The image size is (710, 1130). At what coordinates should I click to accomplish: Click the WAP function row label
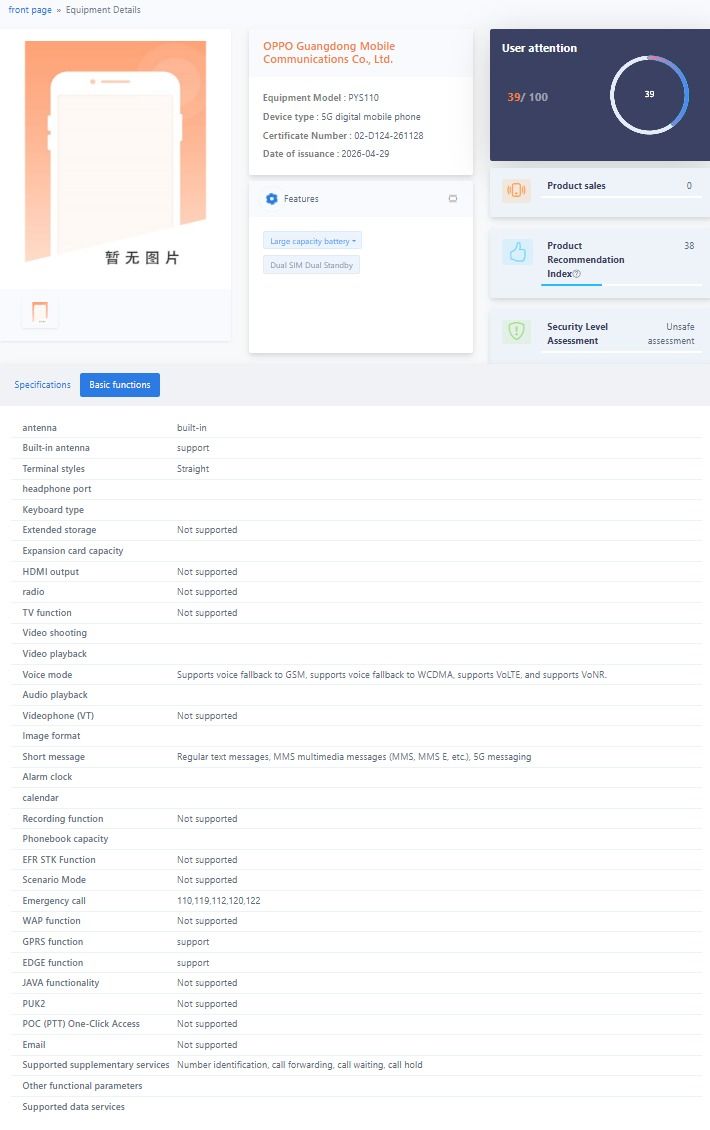(51, 922)
